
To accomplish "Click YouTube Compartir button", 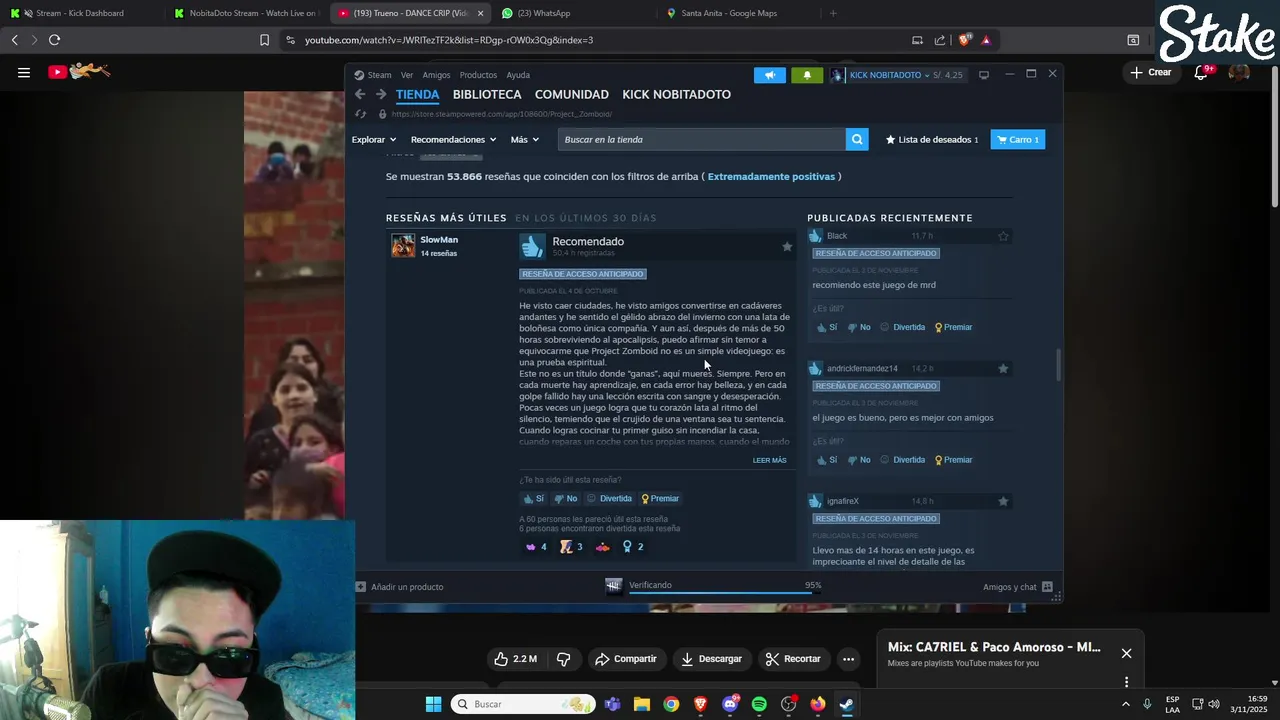I will [x=625, y=659].
